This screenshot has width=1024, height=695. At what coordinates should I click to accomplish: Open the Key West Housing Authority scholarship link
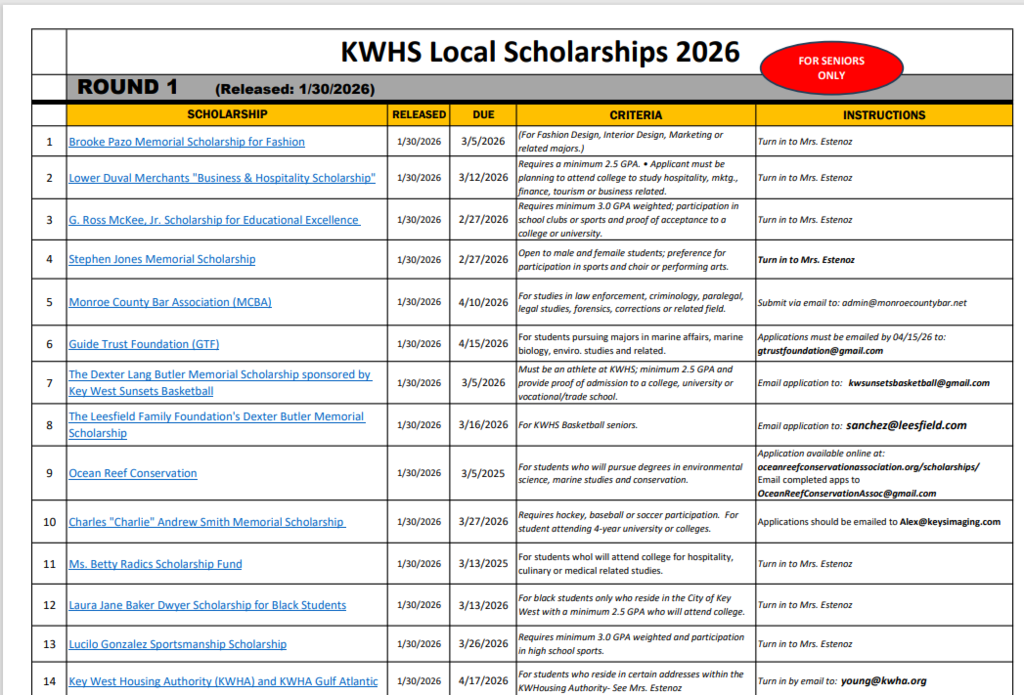point(227,681)
